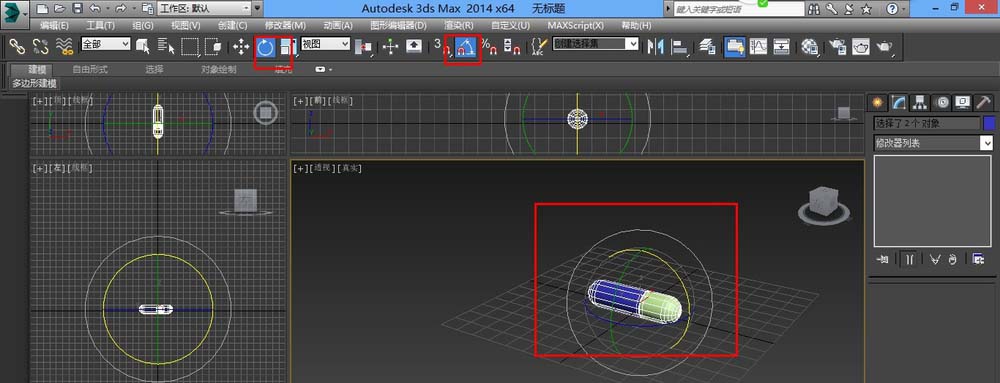The image size is (1000, 383).
Task: Toggle the Graphite Ribbon display icon
Action: point(735,47)
